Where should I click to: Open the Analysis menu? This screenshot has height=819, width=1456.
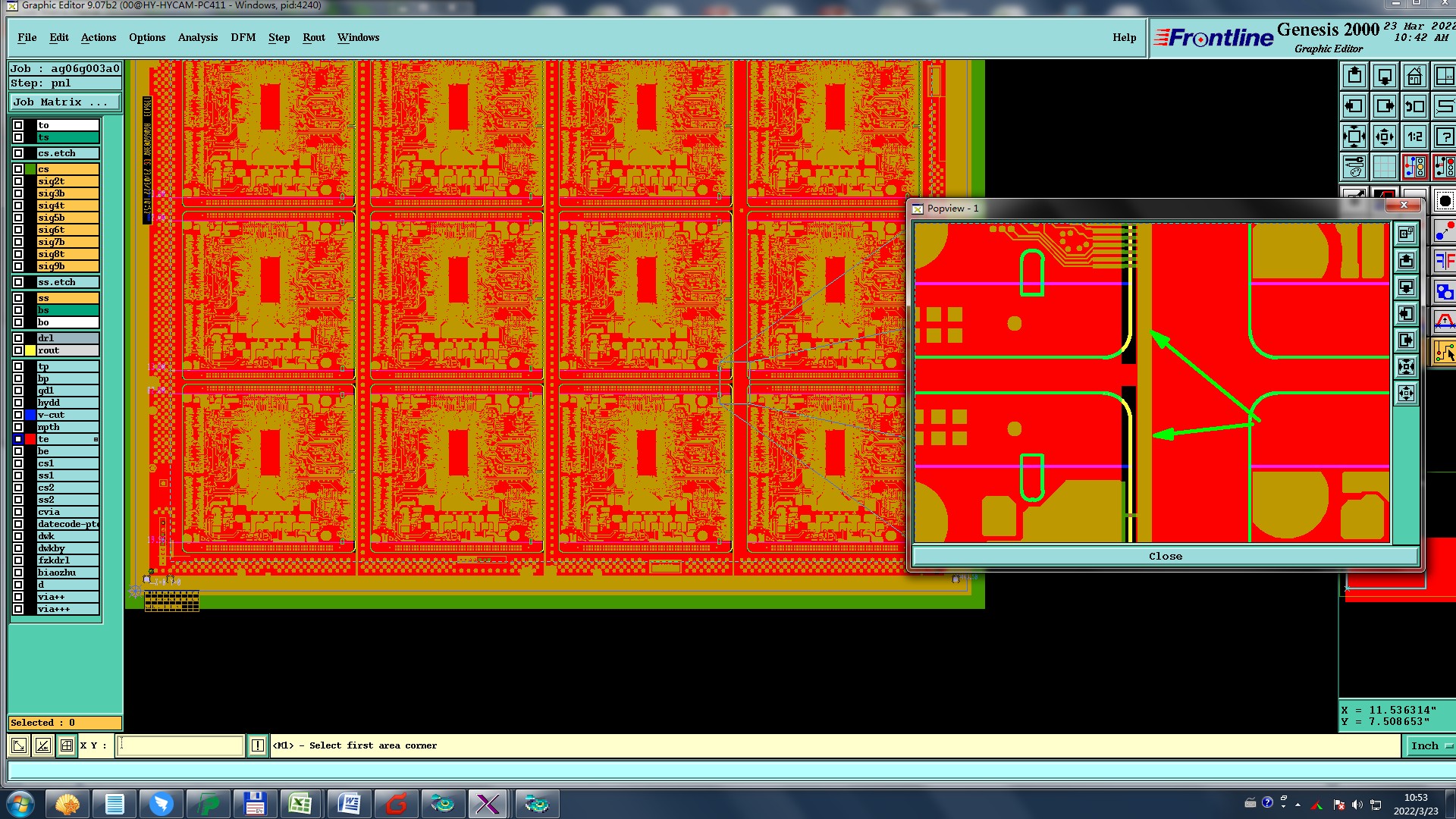[x=198, y=37]
